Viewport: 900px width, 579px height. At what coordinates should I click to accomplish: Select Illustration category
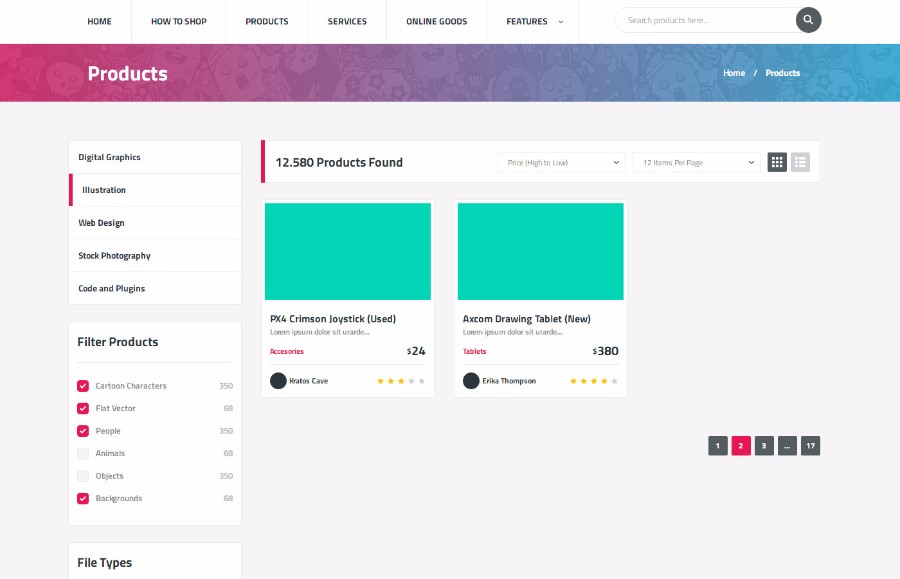pyautogui.click(x=155, y=190)
